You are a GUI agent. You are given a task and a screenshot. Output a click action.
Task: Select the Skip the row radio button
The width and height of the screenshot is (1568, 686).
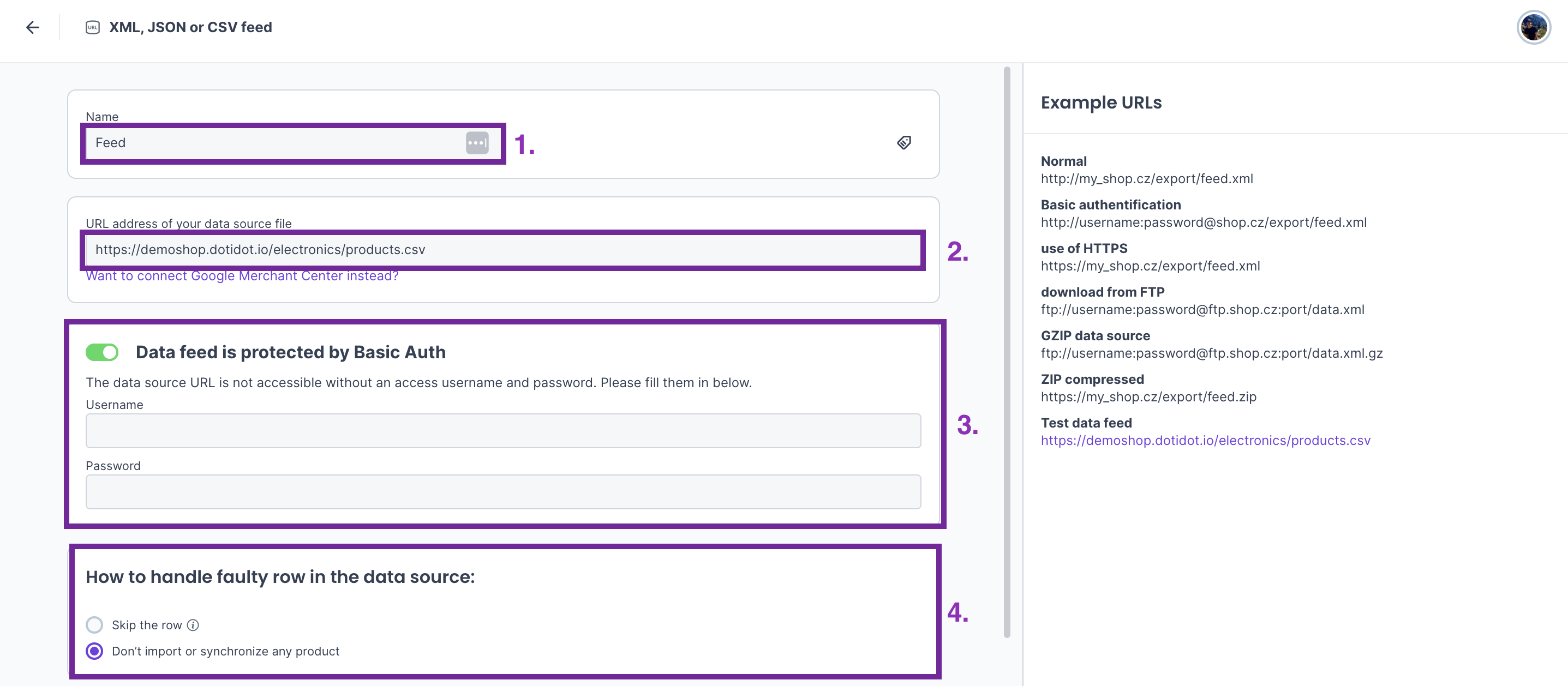point(94,625)
